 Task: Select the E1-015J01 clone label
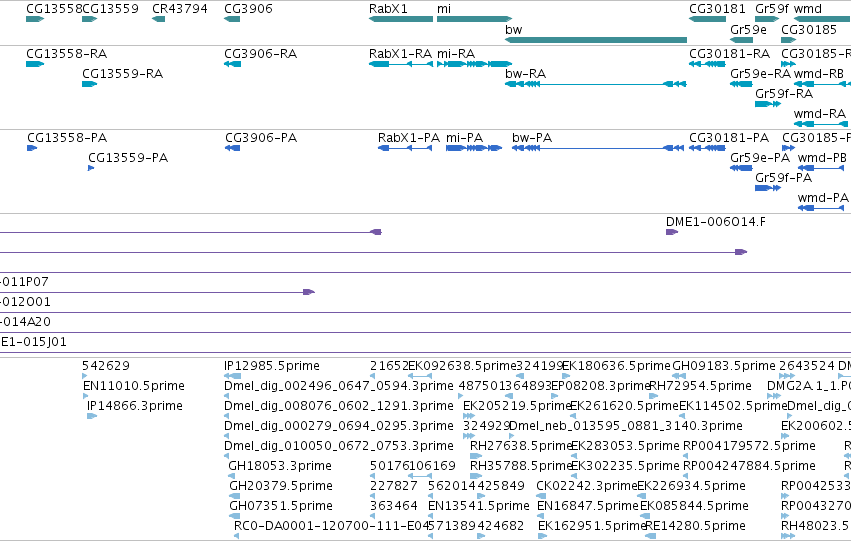tap(34, 342)
